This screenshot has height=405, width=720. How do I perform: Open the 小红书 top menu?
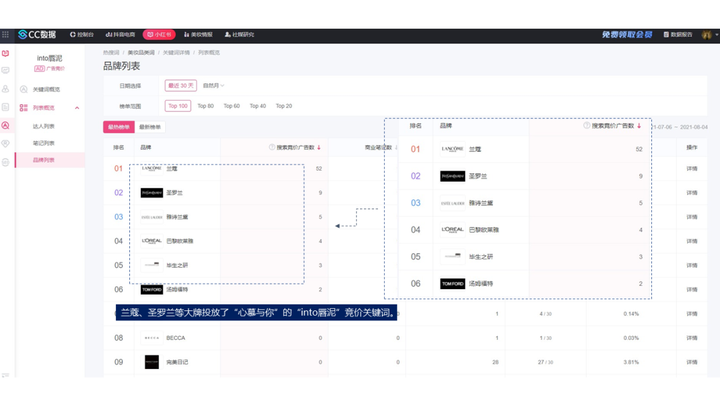pos(159,34)
